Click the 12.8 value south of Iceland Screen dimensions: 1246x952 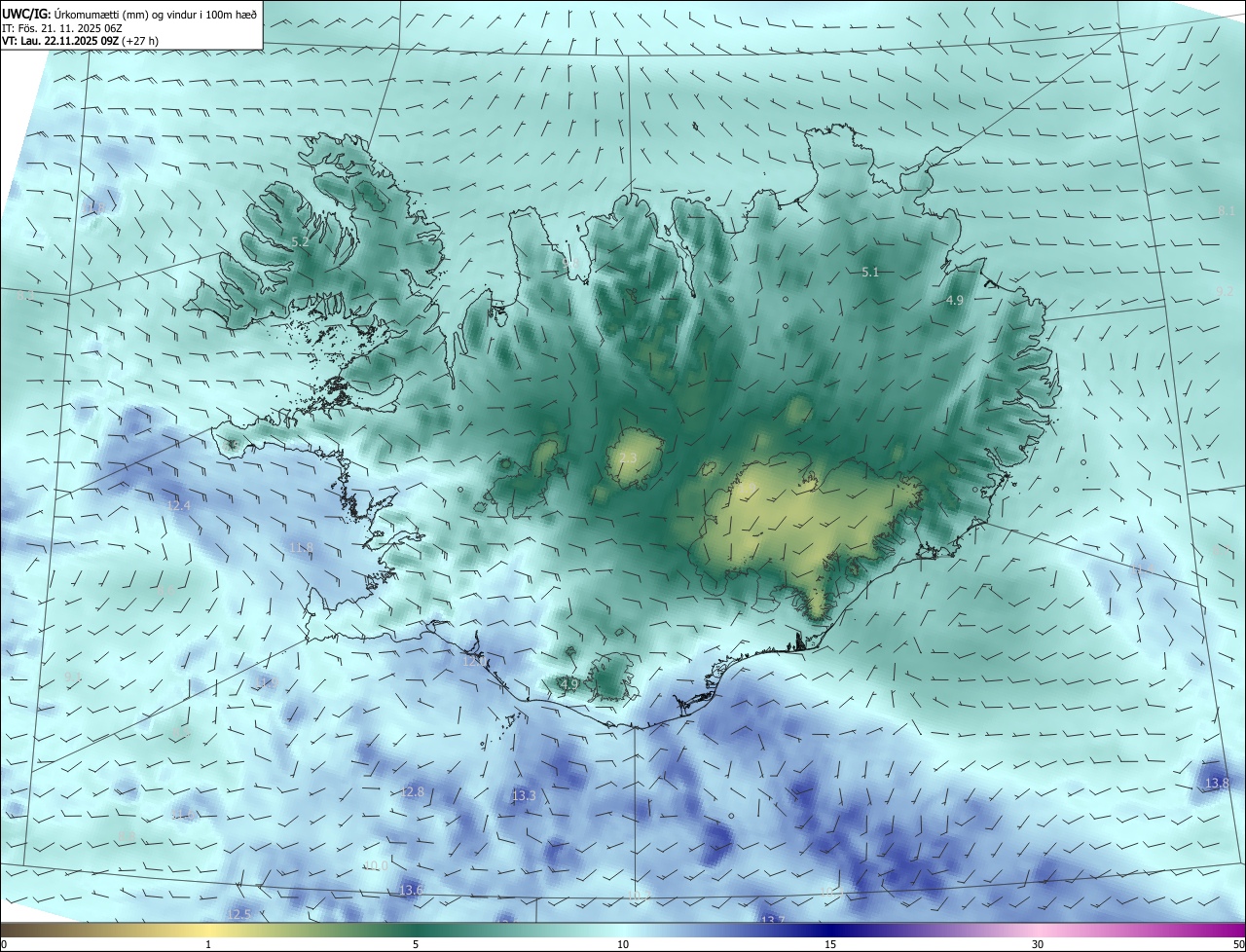pyautogui.click(x=412, y=792)
